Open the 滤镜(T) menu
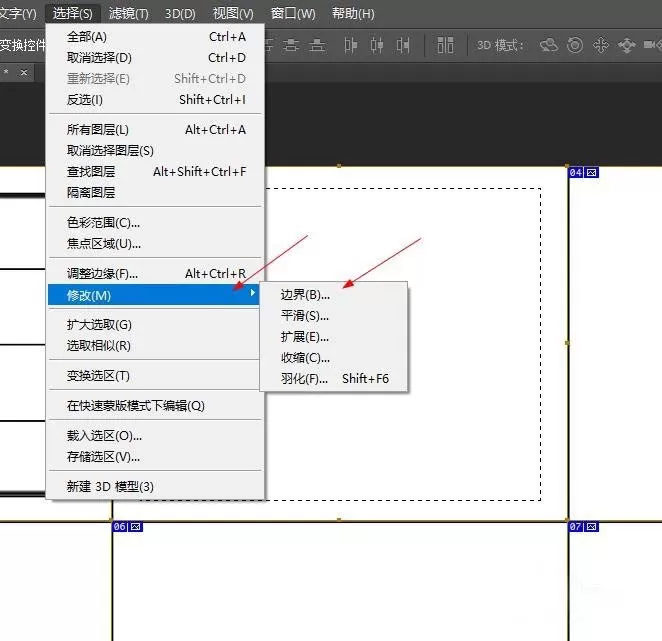The width and height of the screenshot is (662, 641). (x=128, y=14)
